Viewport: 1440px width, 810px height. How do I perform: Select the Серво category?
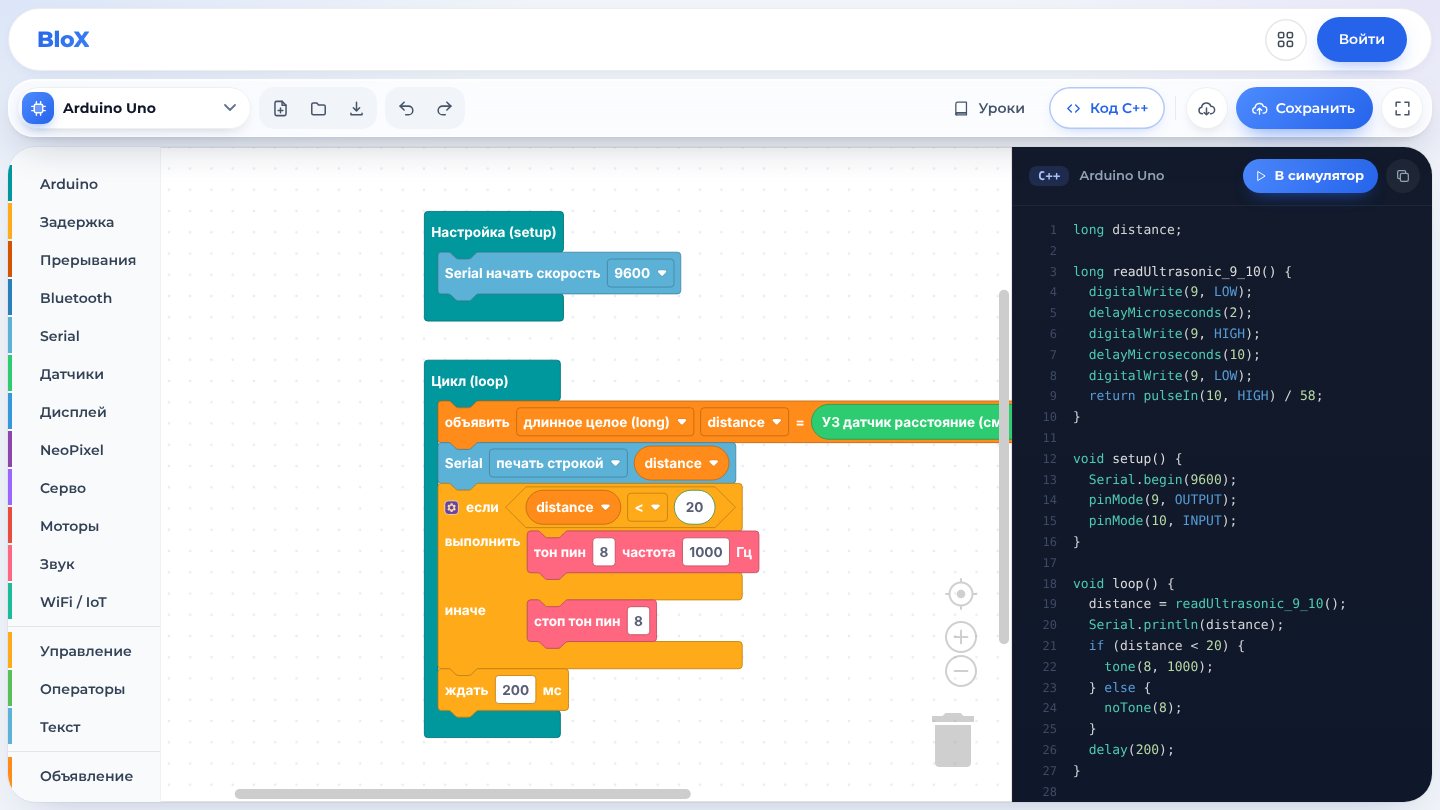pyautogui.click(x=85, y=488)
